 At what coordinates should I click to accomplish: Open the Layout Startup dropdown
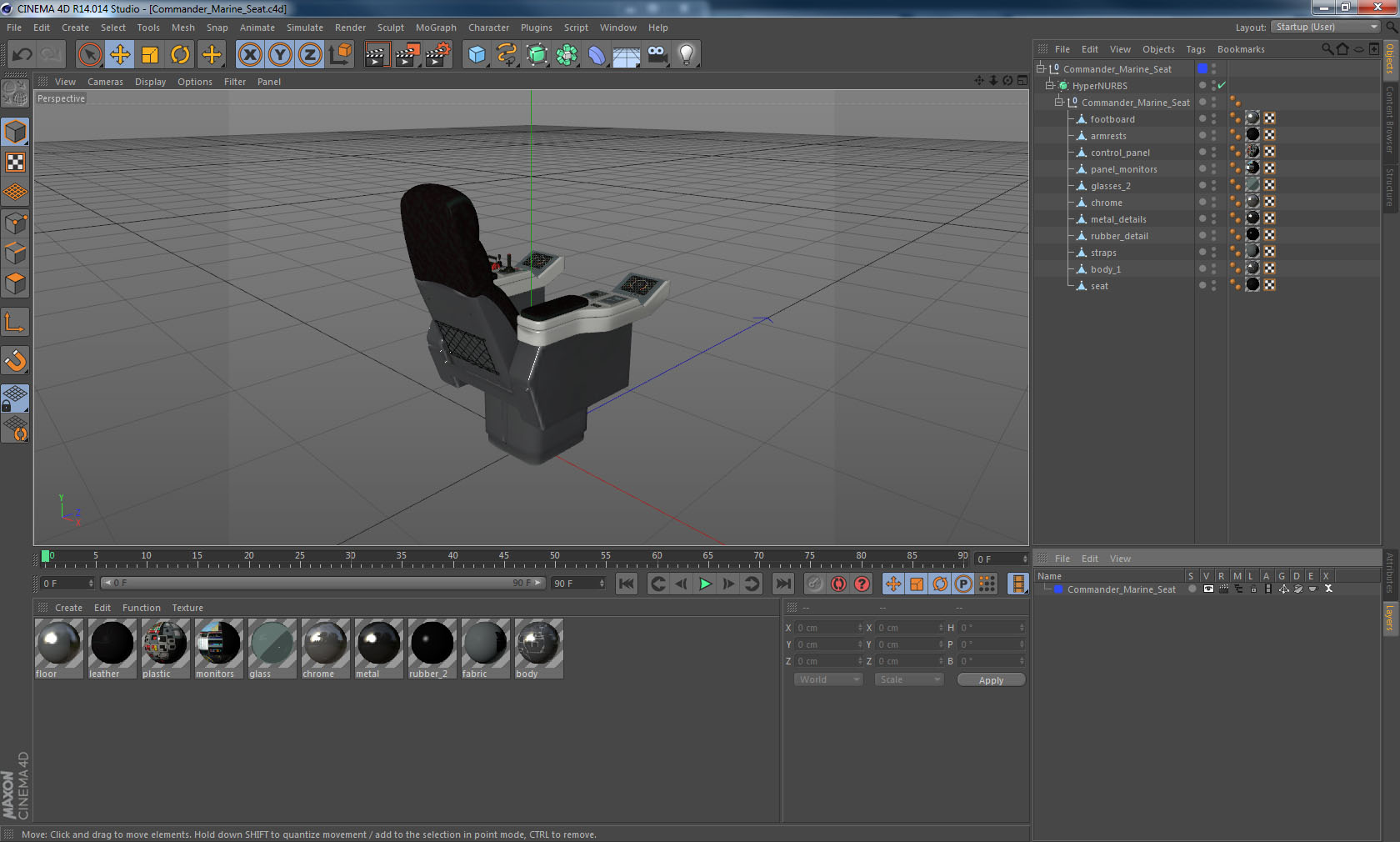1326,27
